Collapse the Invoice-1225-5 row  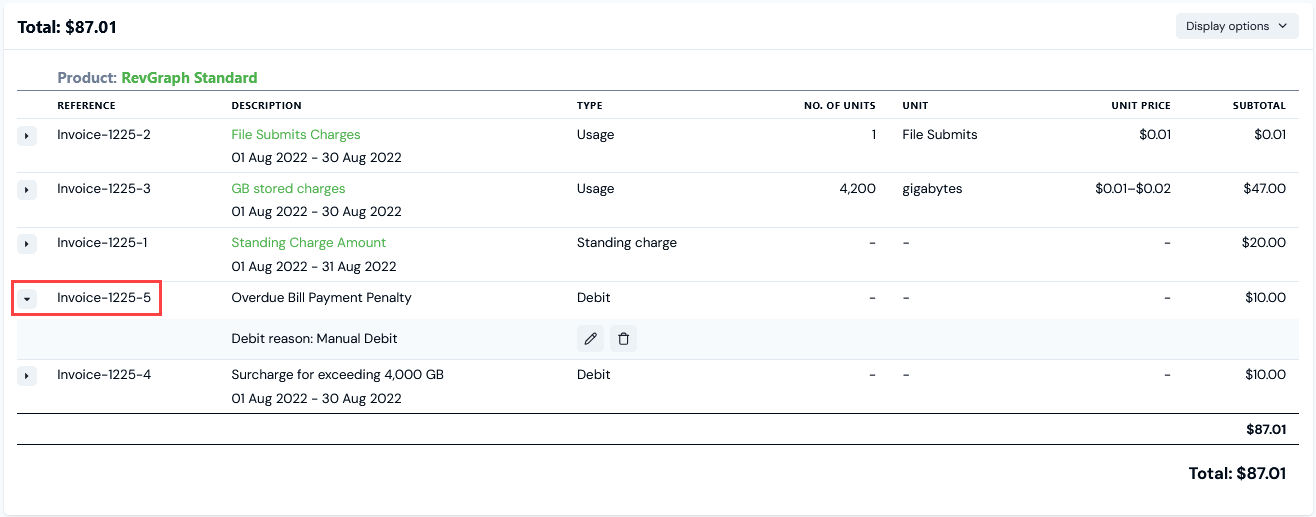[x=27, y=298]
